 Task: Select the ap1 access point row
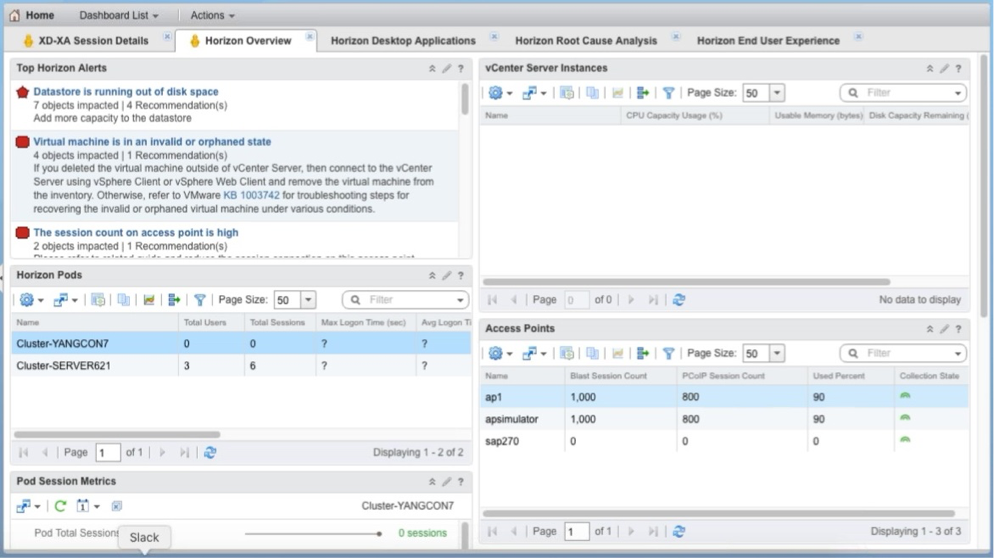(725, 396)
